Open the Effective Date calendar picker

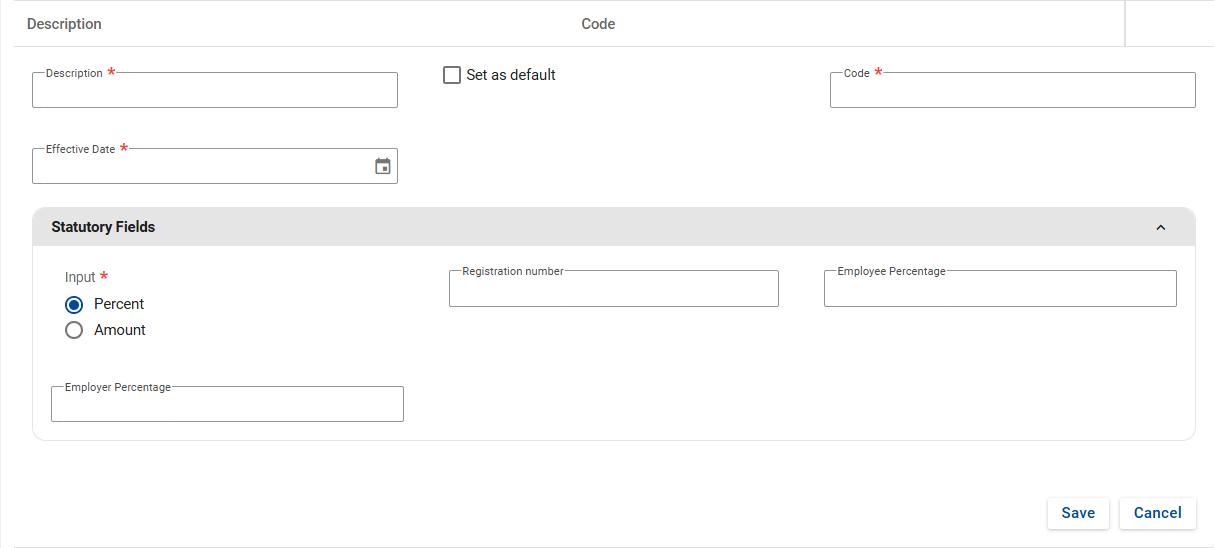coord(382,166)
